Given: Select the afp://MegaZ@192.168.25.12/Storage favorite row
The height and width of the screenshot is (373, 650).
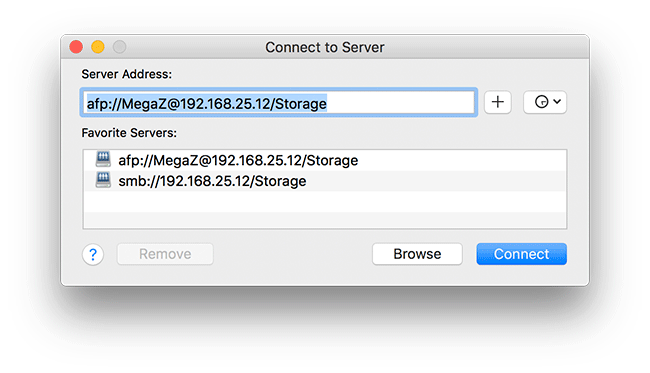Looking at the screenshot, I should point(325,160).
